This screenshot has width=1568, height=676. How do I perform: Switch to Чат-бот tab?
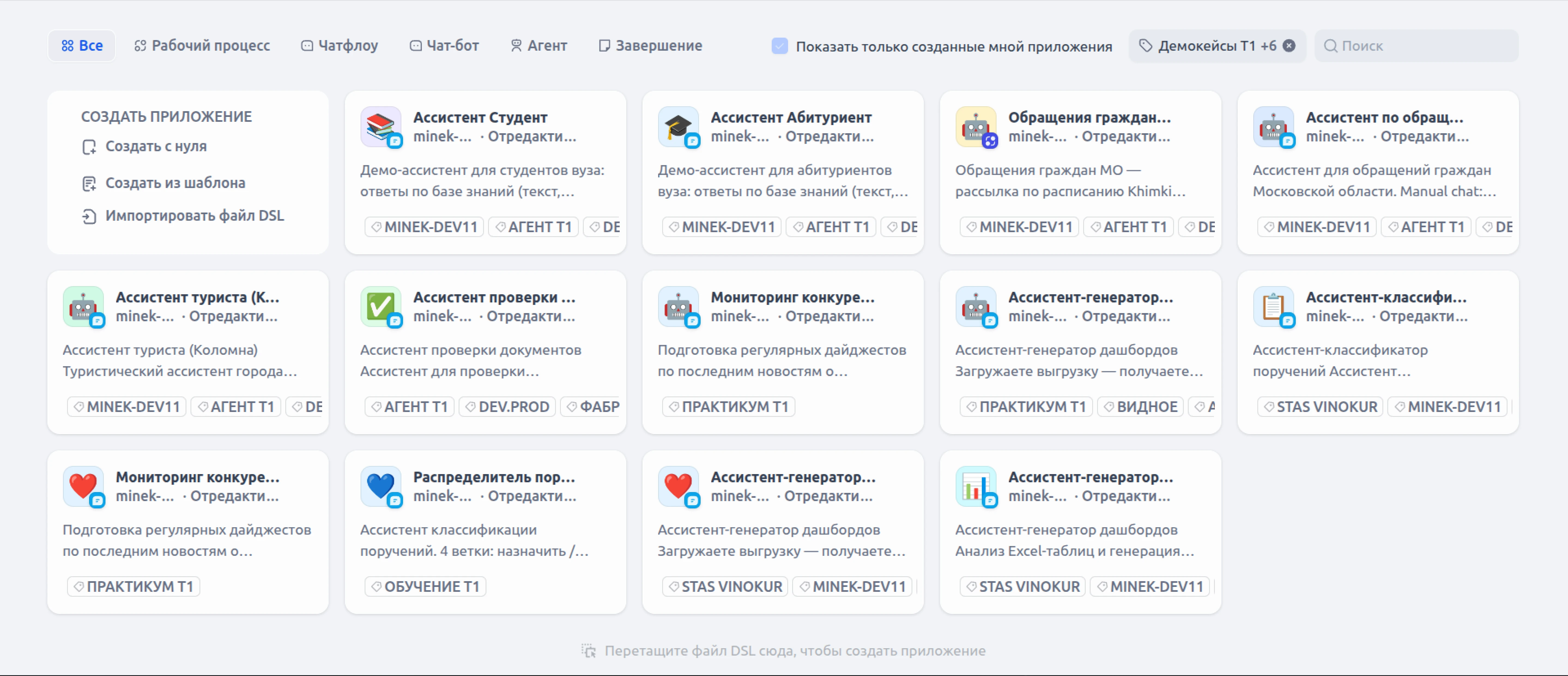click(444, 46)
